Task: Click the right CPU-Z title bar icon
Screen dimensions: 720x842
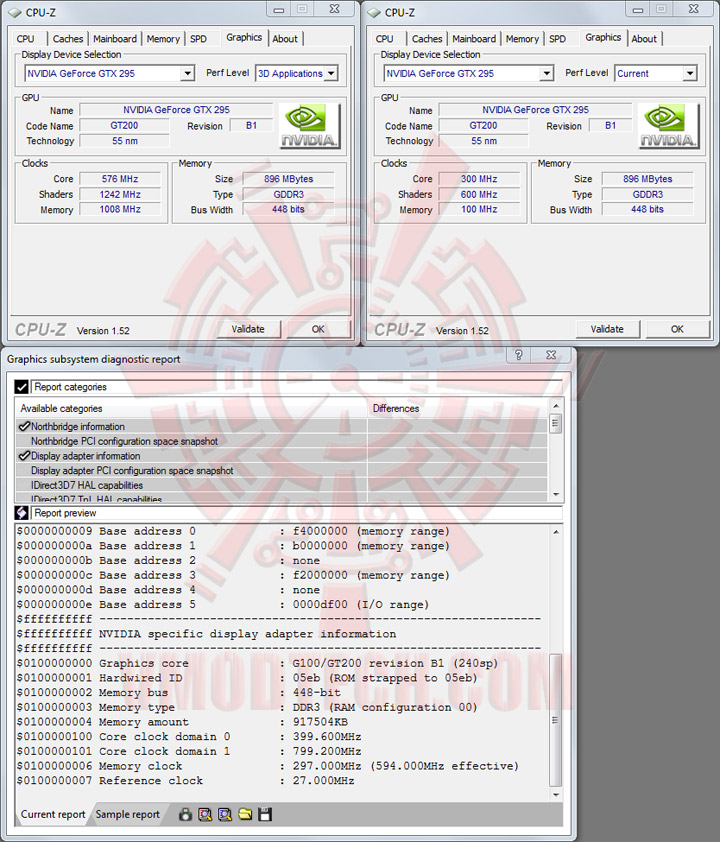Action: pos(374,12)
